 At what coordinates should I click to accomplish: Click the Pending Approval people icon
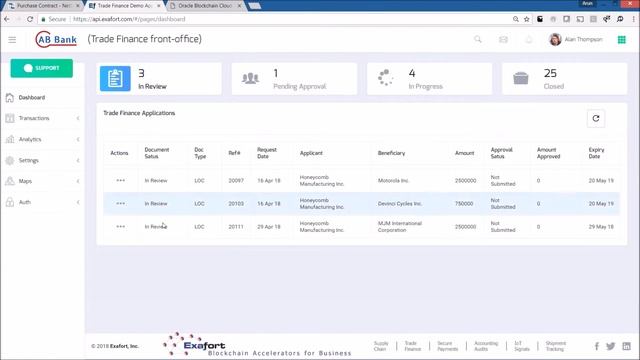tap(250, 78)
